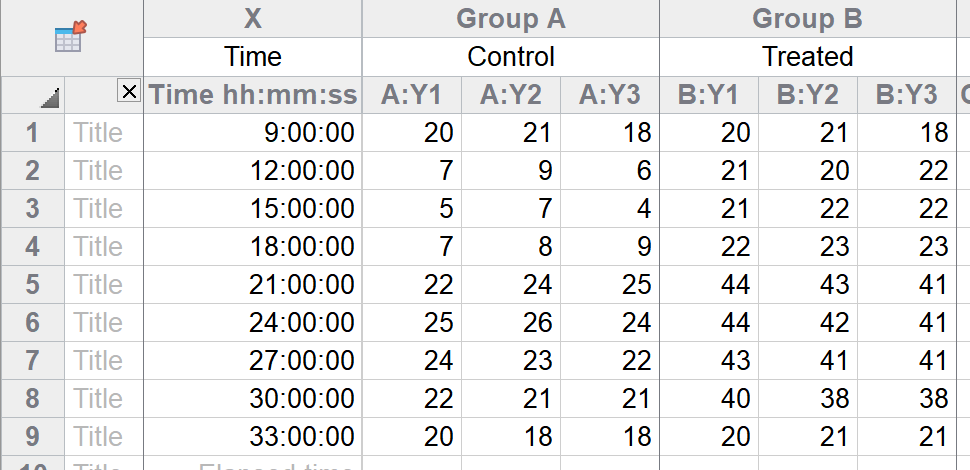Select the X column header
The image size is (970, 470).
[x=252, y=19]
